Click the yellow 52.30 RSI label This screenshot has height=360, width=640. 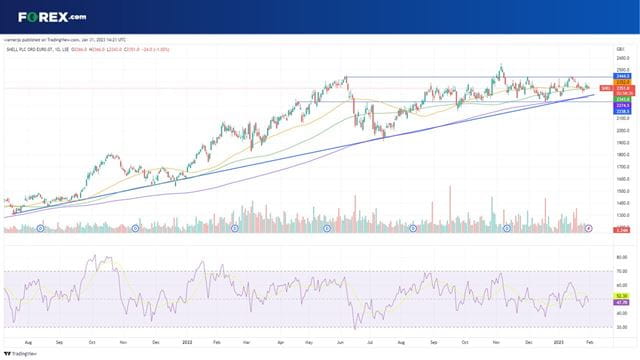622,296
